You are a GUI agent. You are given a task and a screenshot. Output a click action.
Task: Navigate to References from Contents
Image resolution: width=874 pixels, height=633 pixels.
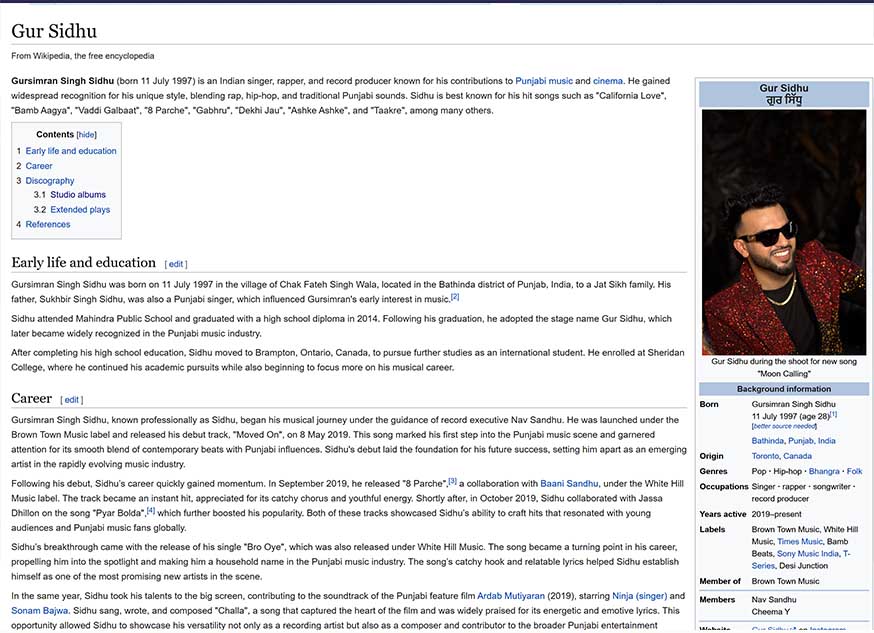coord(48,225)
